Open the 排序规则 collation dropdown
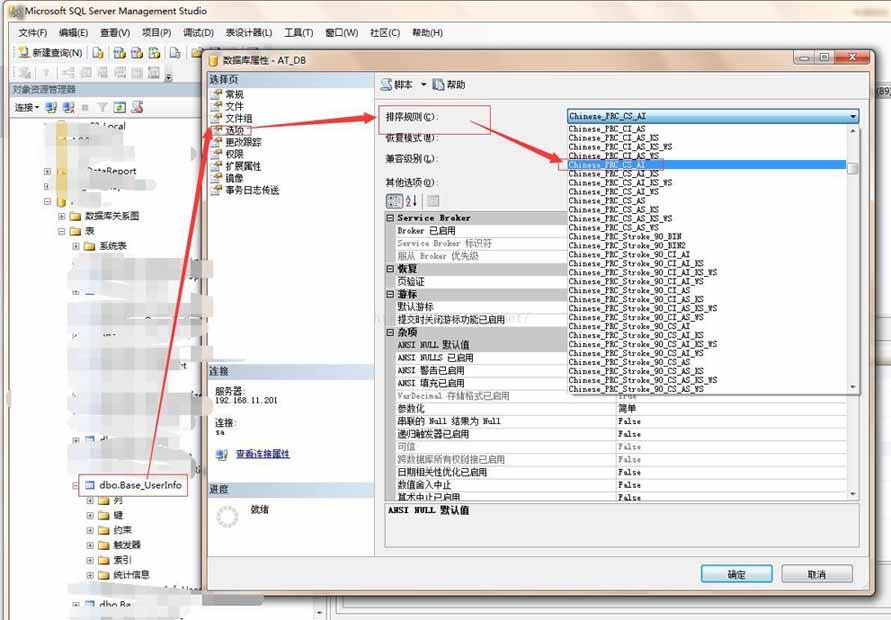Image resolution: width=891 pixels, height=620 pixels. tap(852, 116)
